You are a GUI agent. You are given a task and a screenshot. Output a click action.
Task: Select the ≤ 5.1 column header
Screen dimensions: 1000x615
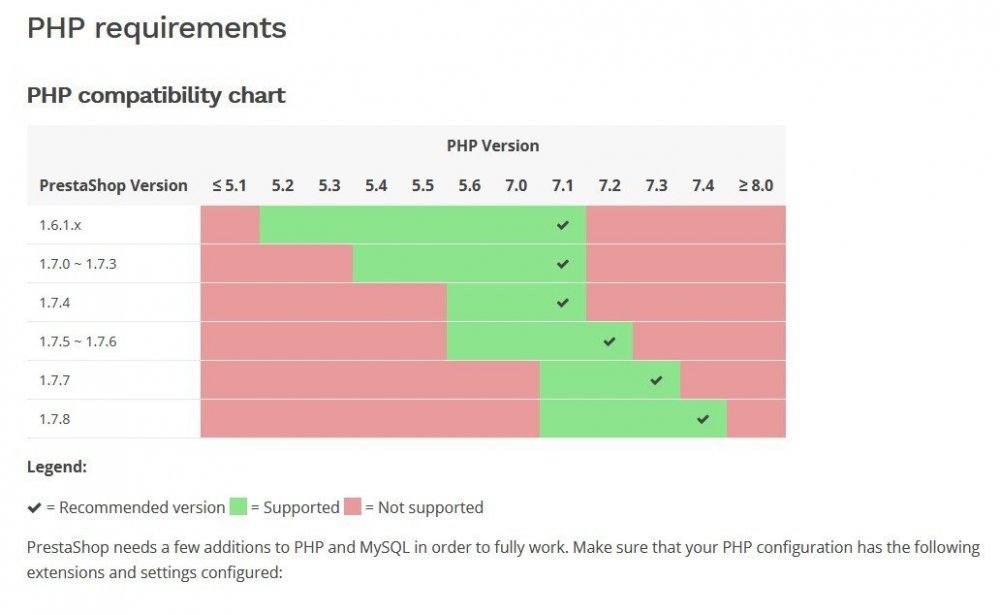tap(230, 186)
